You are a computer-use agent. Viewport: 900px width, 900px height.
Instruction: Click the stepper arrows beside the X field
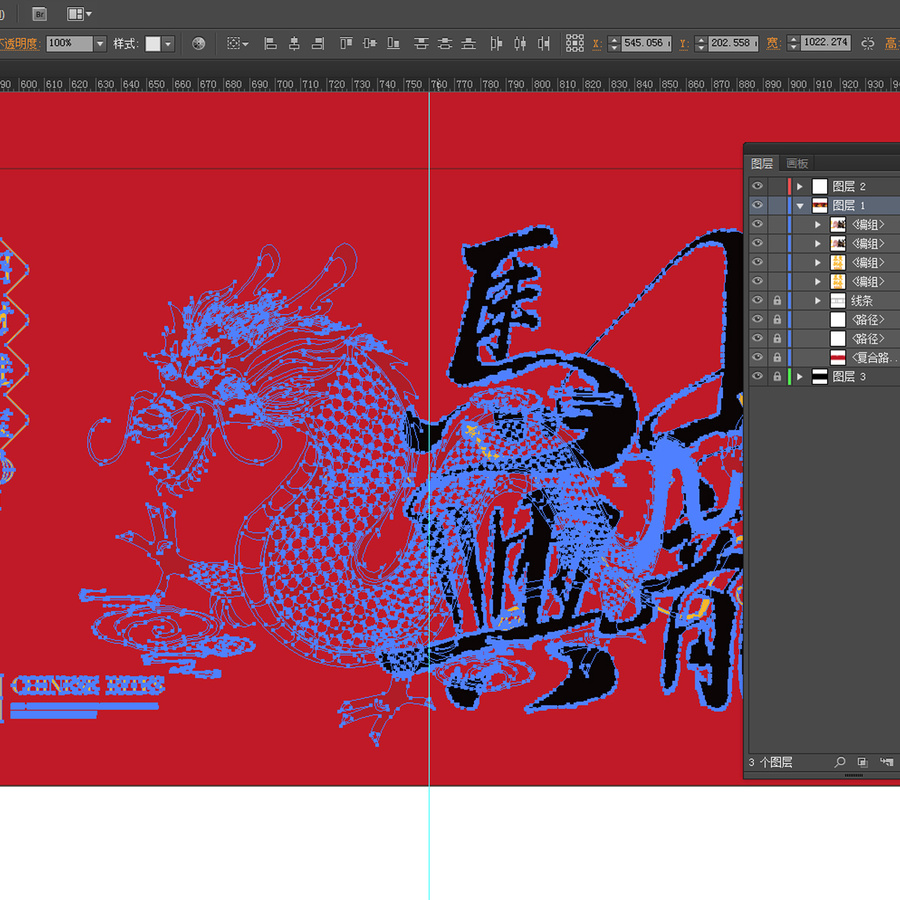[x=614, y=44]
